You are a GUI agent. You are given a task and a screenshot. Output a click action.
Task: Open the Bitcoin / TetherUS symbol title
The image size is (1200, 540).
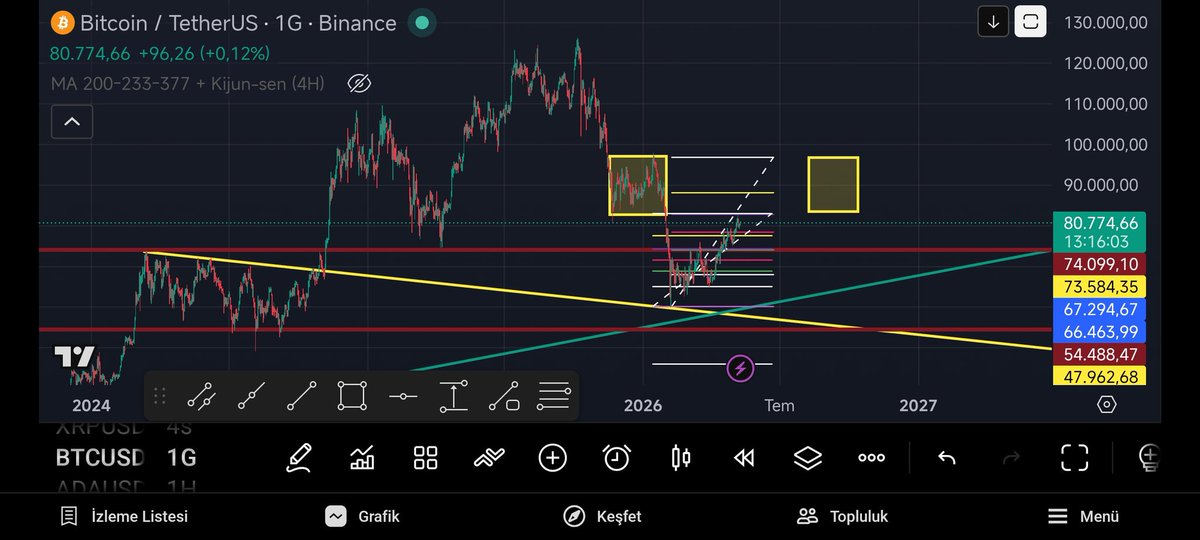coord(238,22)
